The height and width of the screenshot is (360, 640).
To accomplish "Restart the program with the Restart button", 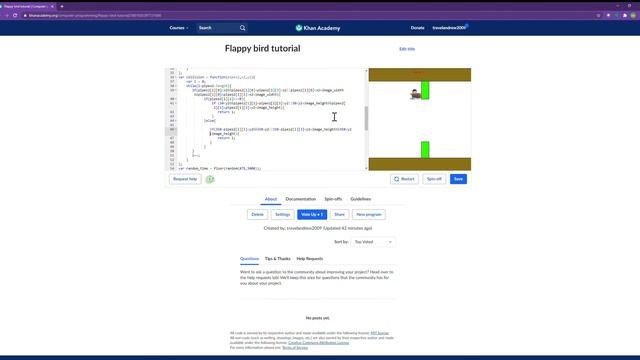I will (x=404, y=179).
